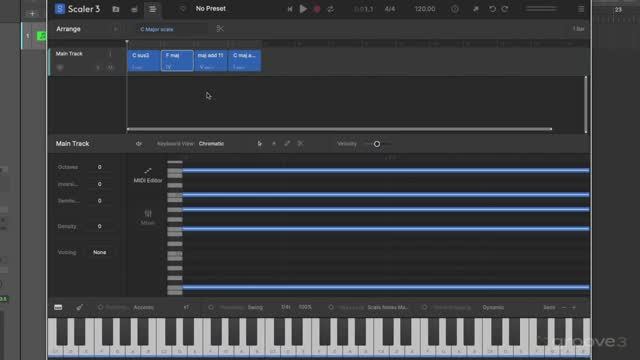
Task: Select the top blue note in piano roll
Action: [386, 170]
